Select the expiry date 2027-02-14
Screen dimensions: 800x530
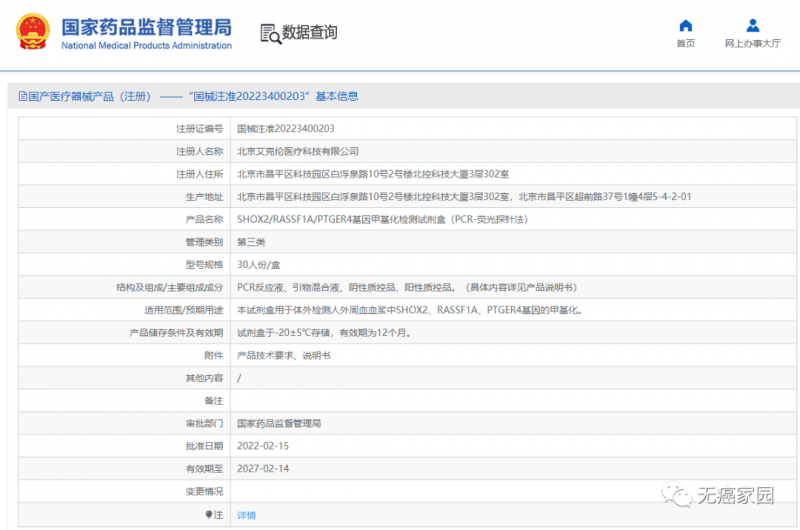(263, 468)
